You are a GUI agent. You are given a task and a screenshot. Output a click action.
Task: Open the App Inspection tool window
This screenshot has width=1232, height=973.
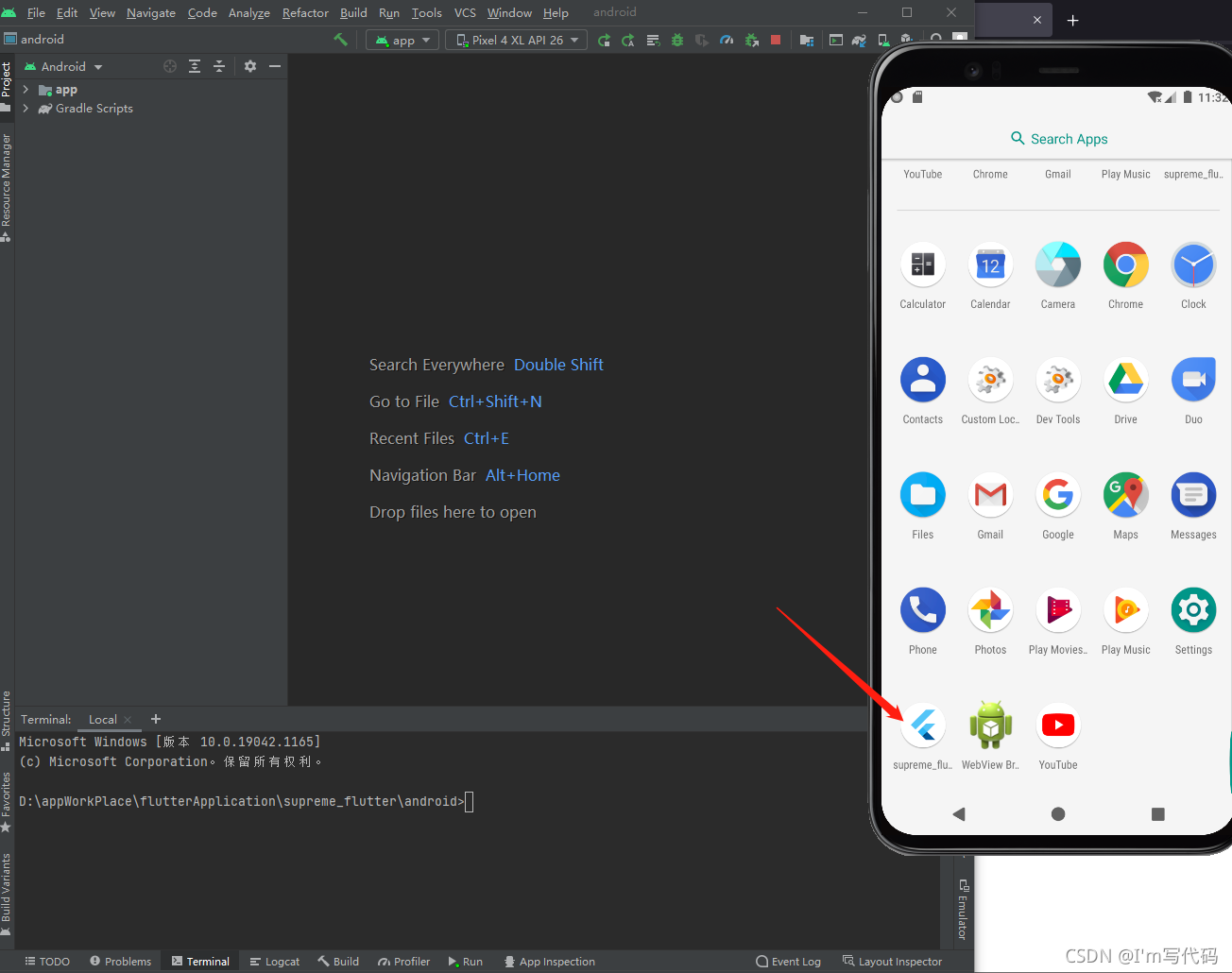point(549,962)
